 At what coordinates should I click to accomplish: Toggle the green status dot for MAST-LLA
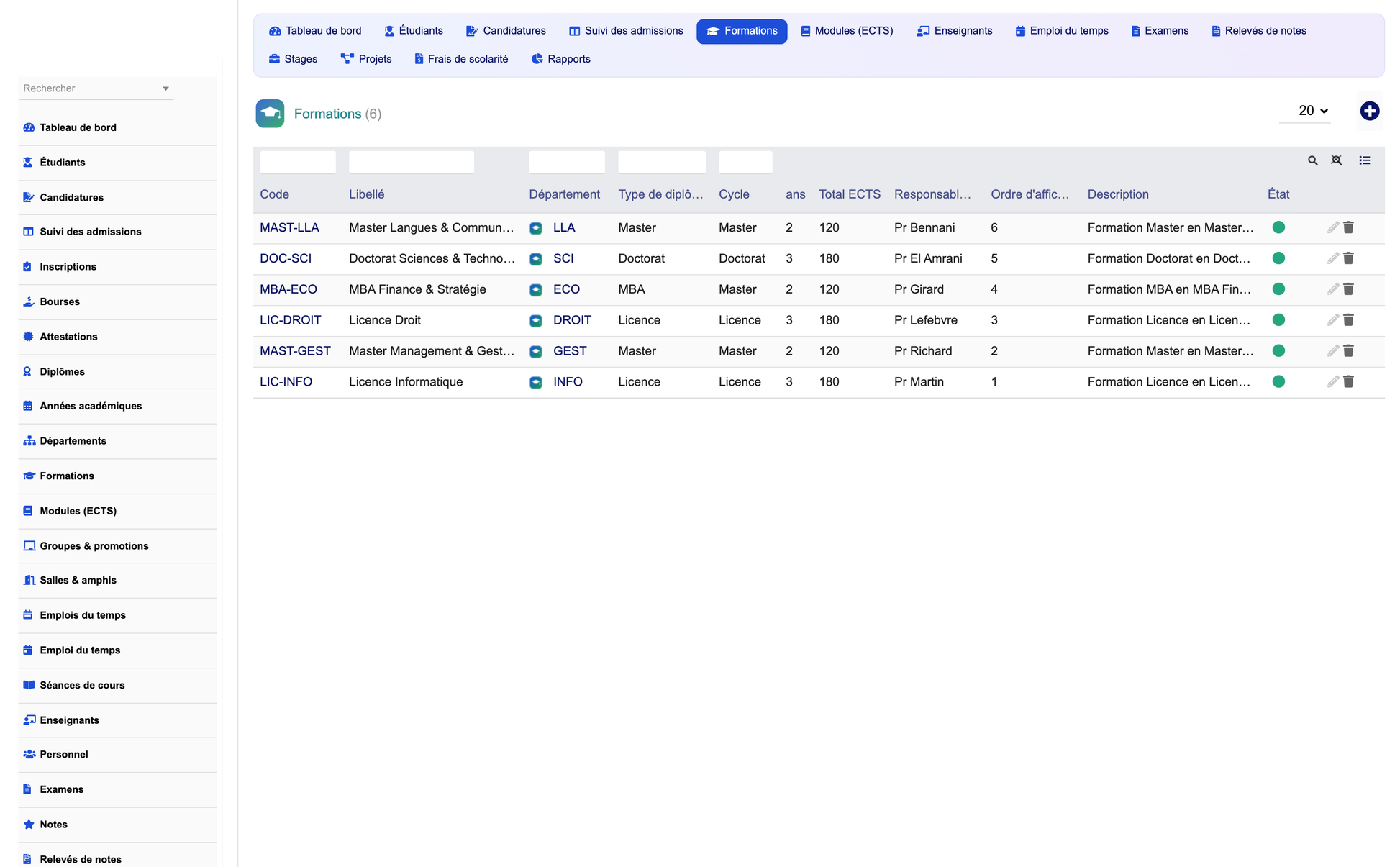click(1278, 227)
